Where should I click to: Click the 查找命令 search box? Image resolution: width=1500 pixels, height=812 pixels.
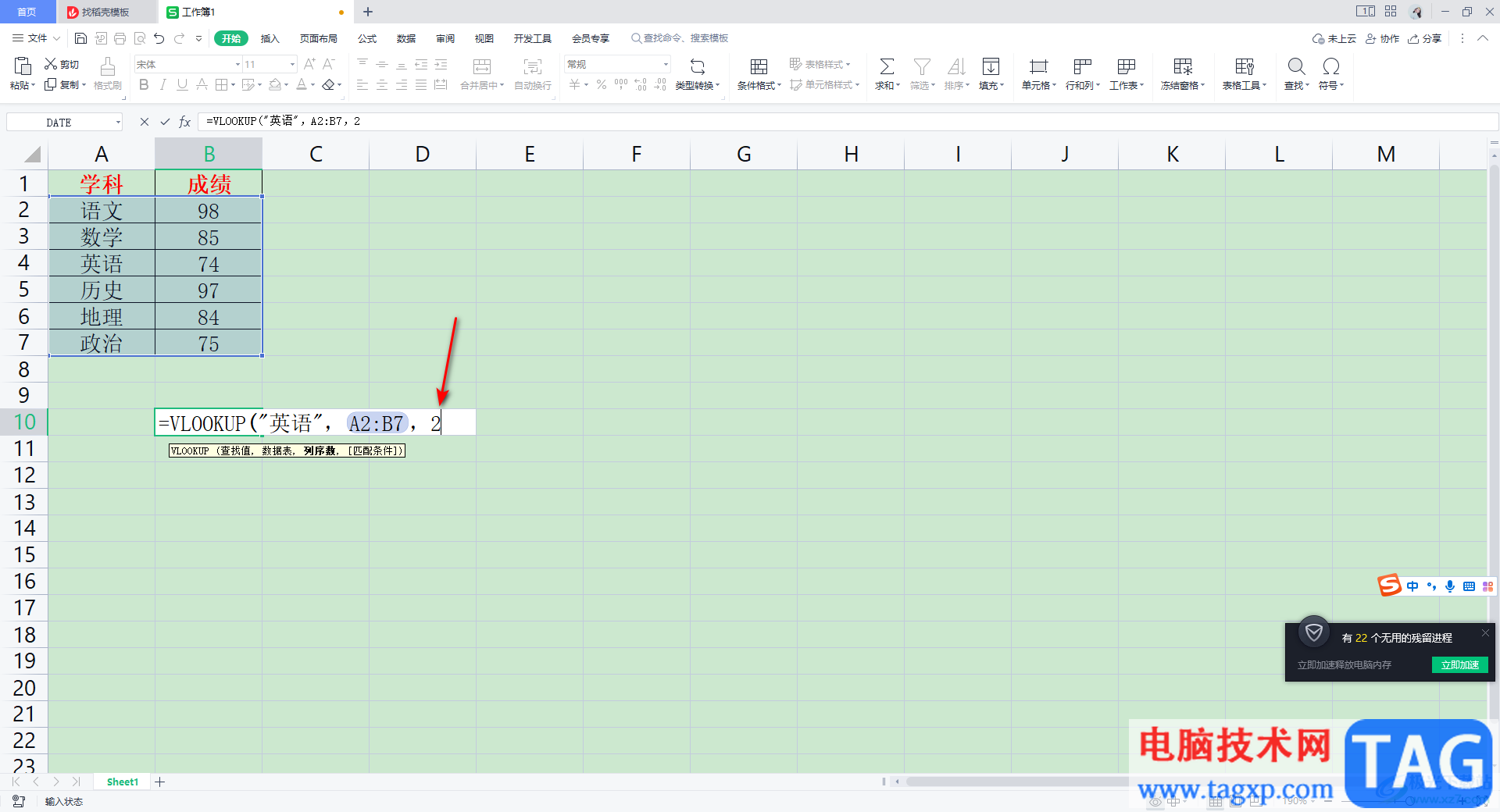[x=680, y=38]
